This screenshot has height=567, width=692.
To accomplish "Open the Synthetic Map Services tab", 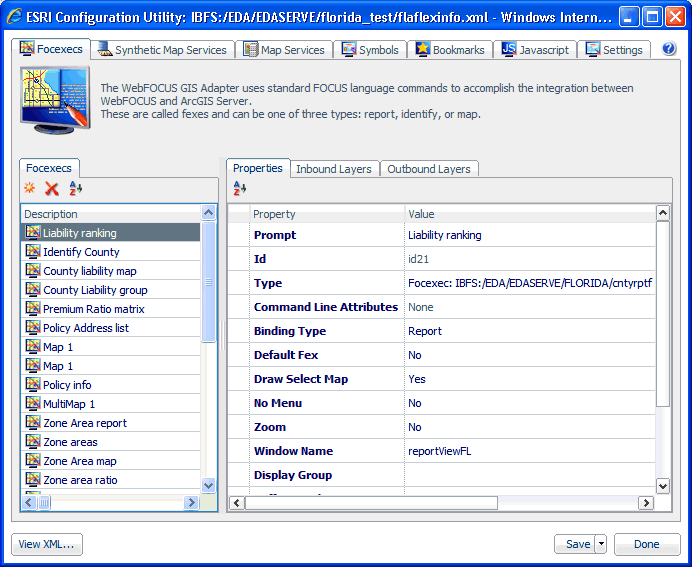I will tap(162, 50).
